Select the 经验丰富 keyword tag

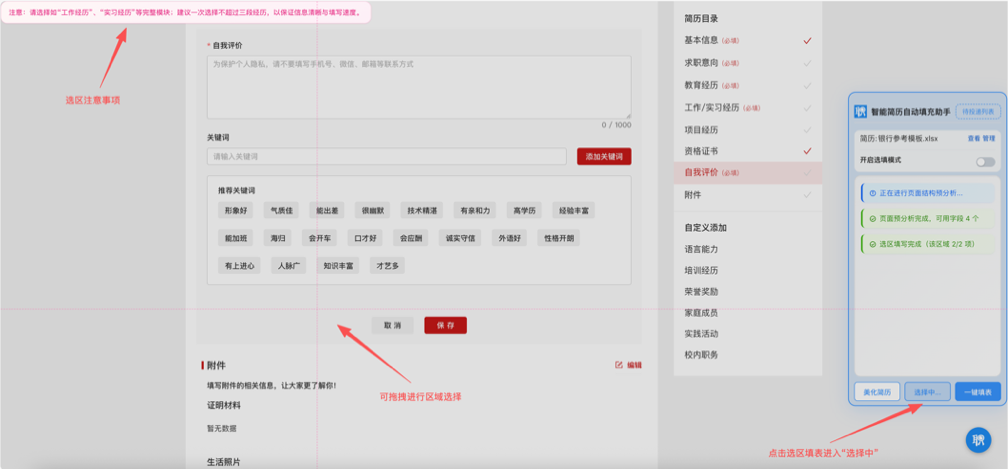point(574,210)
